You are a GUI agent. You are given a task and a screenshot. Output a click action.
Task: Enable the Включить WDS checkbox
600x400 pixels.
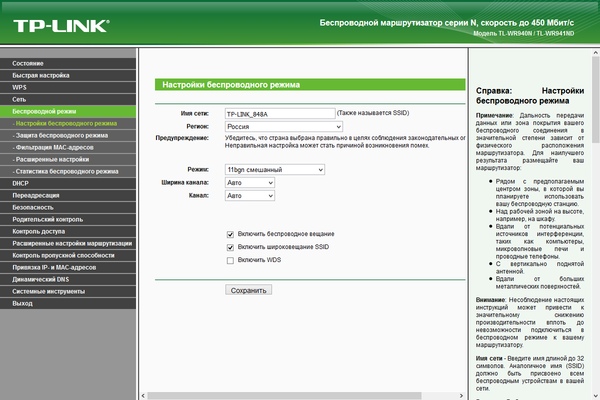(x=230, y=260)
